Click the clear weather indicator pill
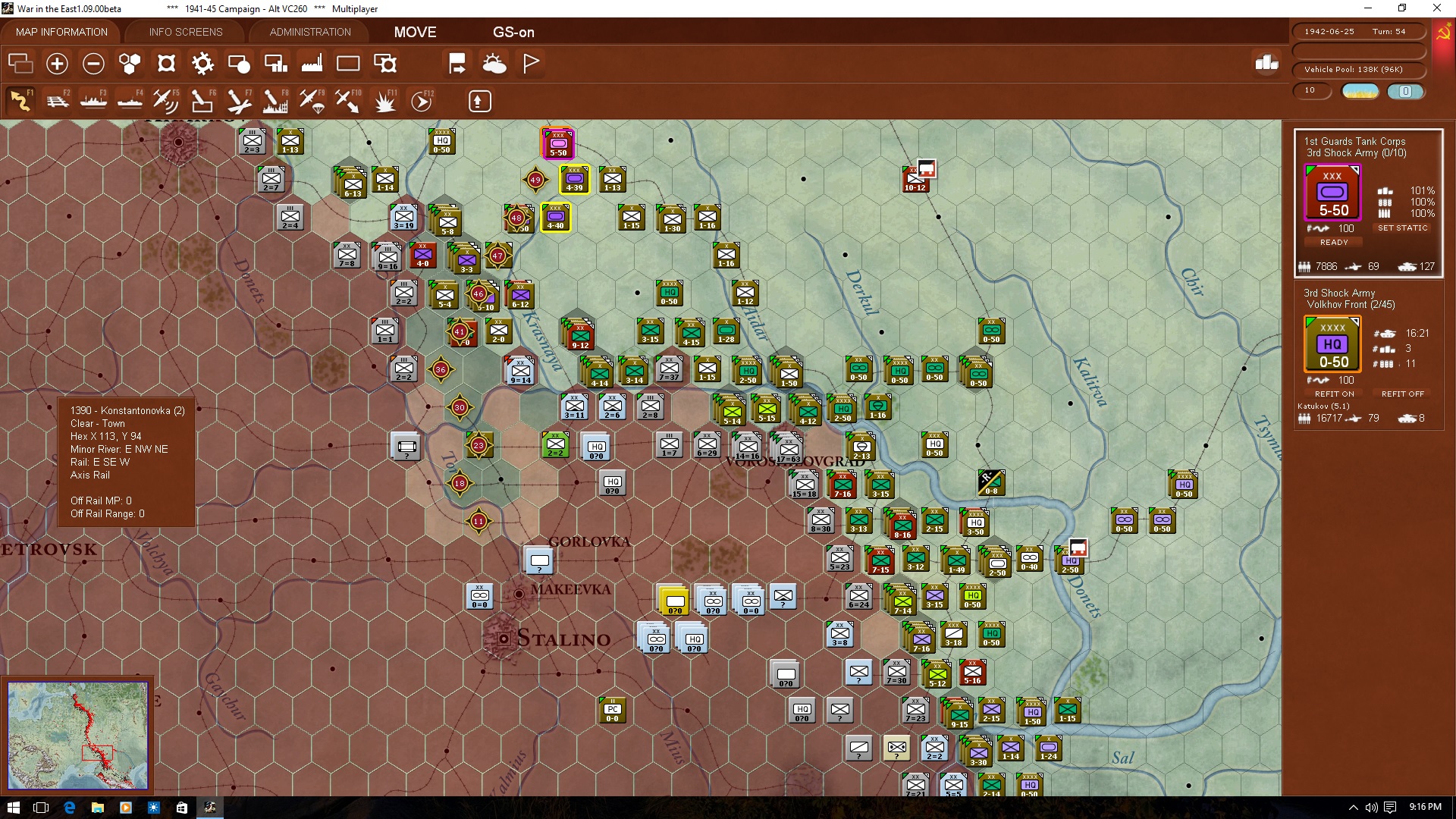1456x819 pixels. point(1360,91)
